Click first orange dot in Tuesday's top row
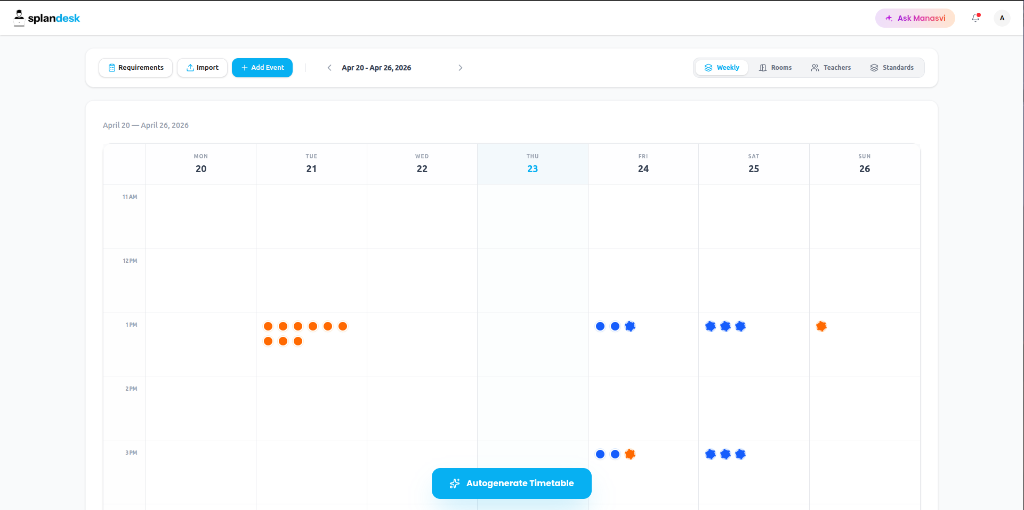 pos(268,326)
